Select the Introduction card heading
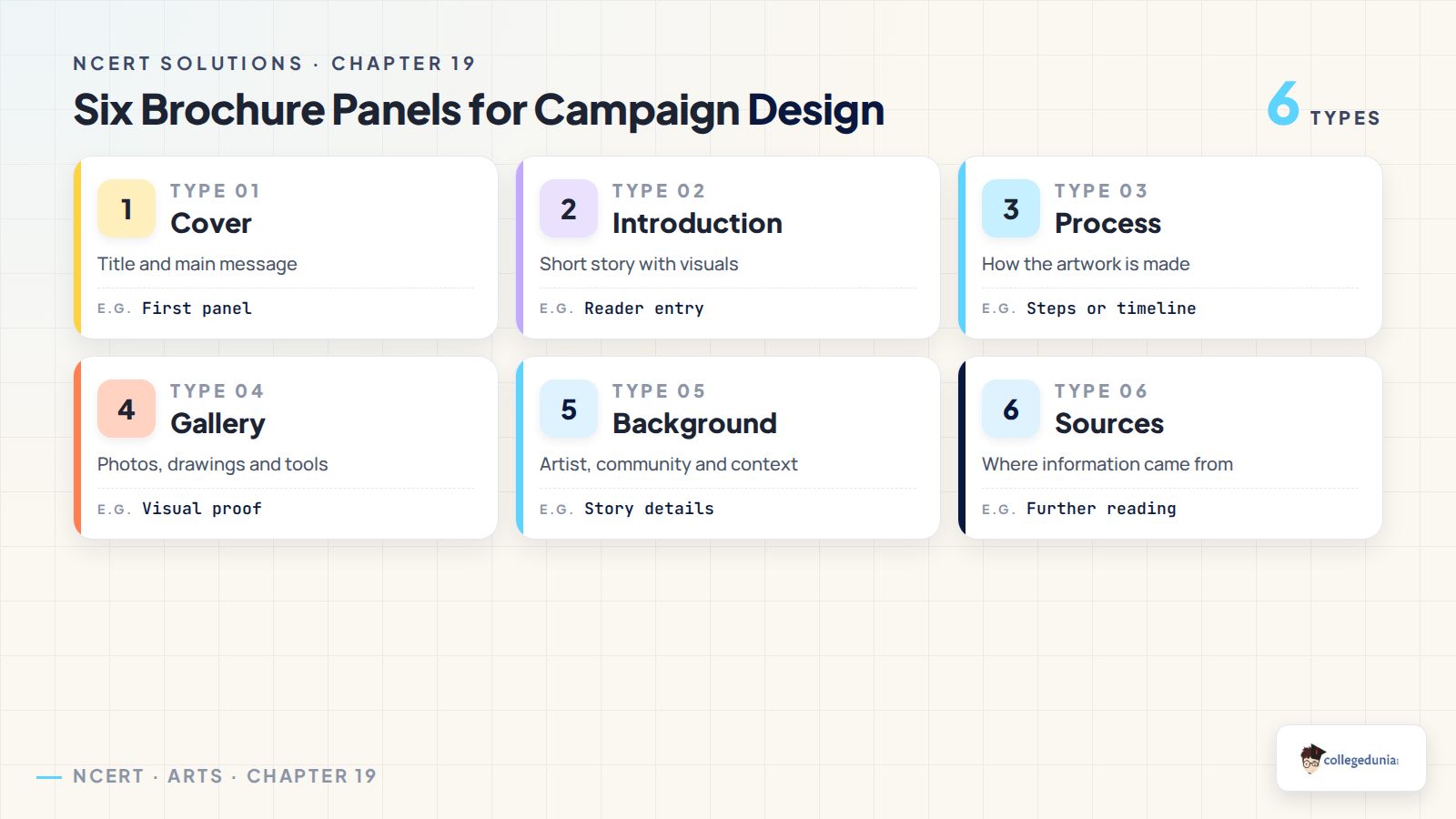Viewport: 1456px width, 819px height. coord(697,224)
